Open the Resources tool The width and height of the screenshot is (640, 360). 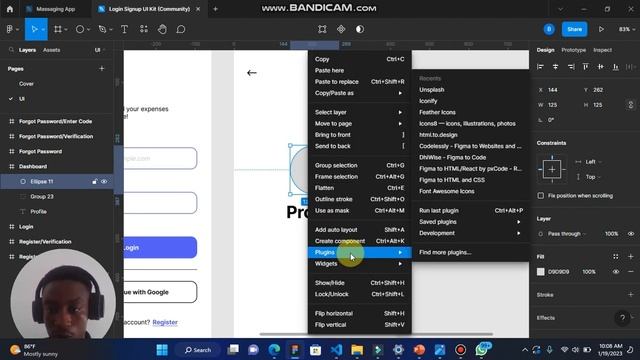(x=144, y=29)
